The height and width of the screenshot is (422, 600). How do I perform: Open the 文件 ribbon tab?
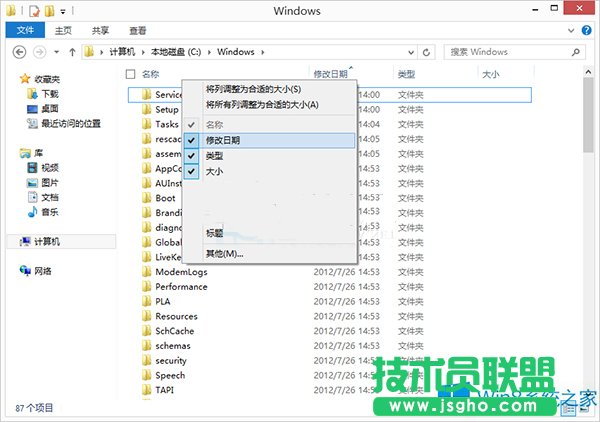(x=25, y=30)
